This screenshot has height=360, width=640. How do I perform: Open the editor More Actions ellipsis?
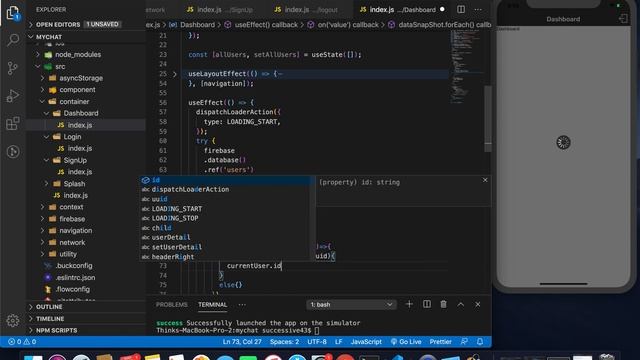coord(478,9)
